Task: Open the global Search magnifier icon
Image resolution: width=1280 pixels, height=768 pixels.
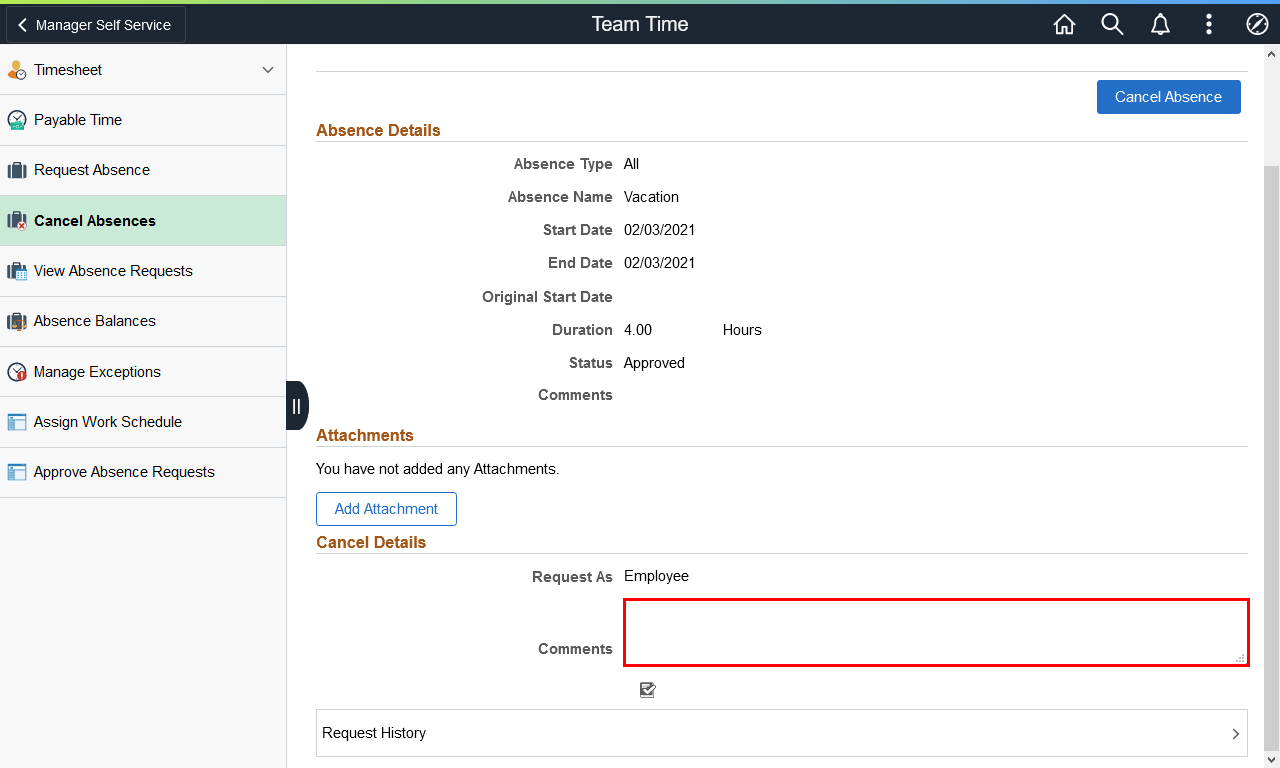Action: 1112,25
